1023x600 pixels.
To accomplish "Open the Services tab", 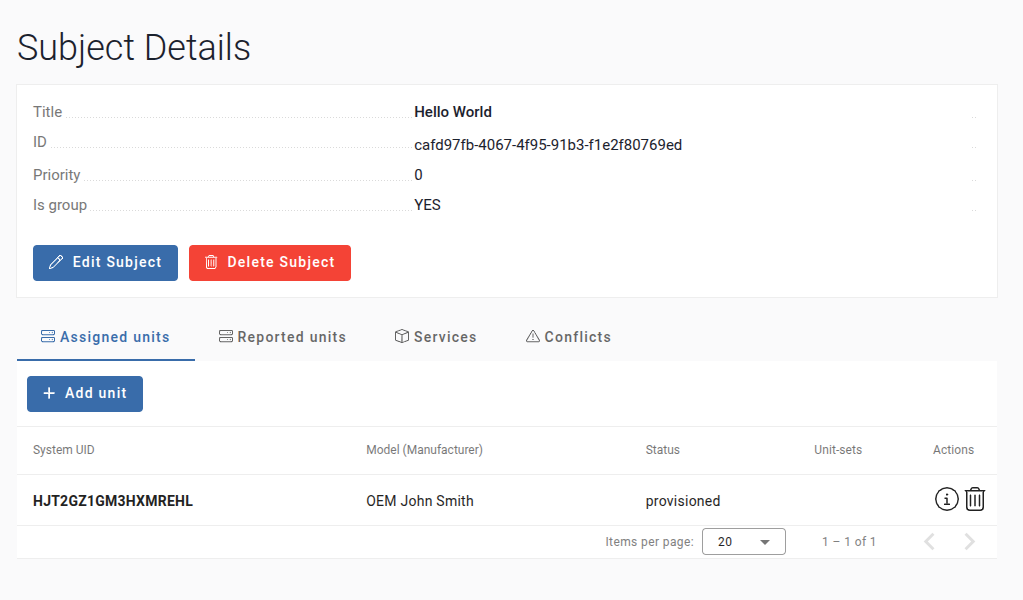I will [x=435, y=337].
